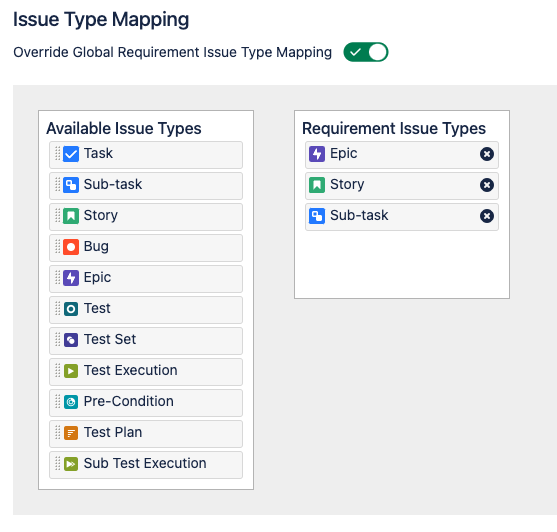Viewport: 557px width, 532px height.
Task: Click the Test Set purple icon
Action: tap(71, 340)
